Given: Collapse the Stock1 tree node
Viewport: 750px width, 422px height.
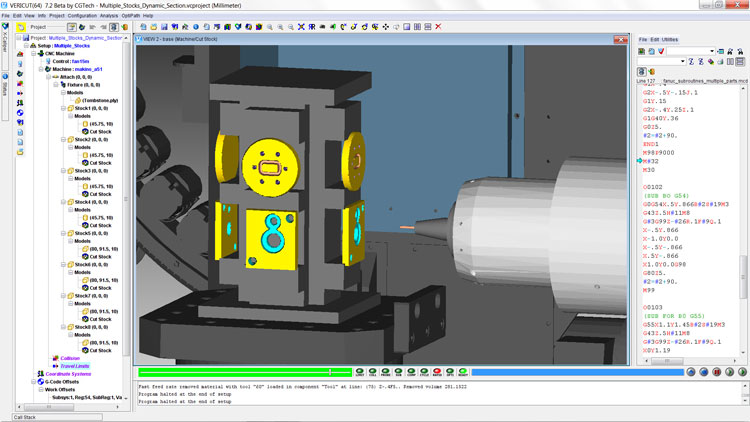Looking at the screenshot, I should [62, 108].
